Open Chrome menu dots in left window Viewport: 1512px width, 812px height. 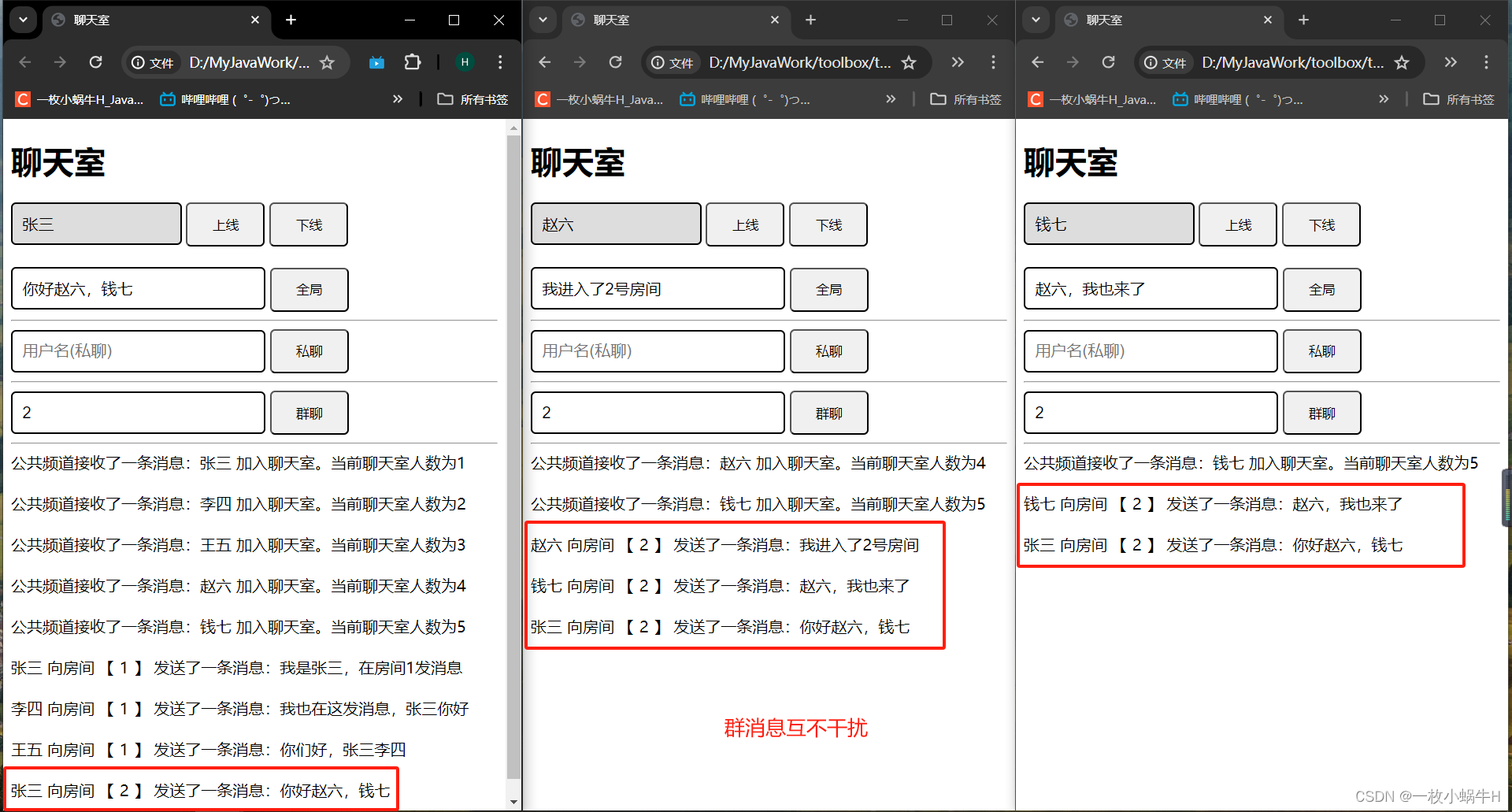pyautogui.click(x=500, y=62)
